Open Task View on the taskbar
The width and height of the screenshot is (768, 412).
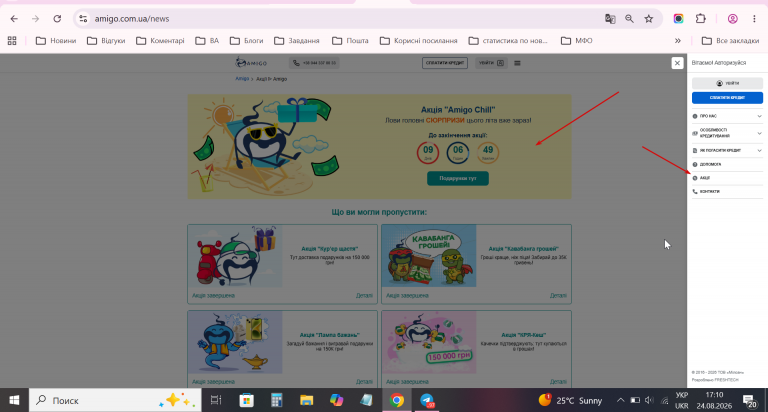click(x=216, y=400)
